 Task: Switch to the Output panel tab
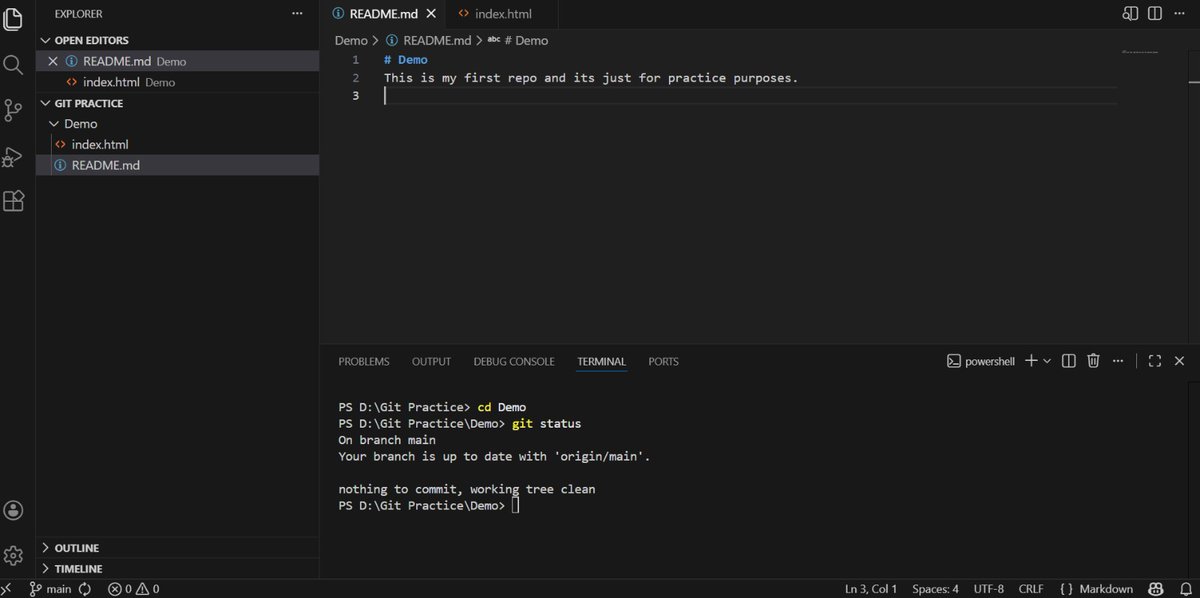pyautogui.click(x=431, y=361)
